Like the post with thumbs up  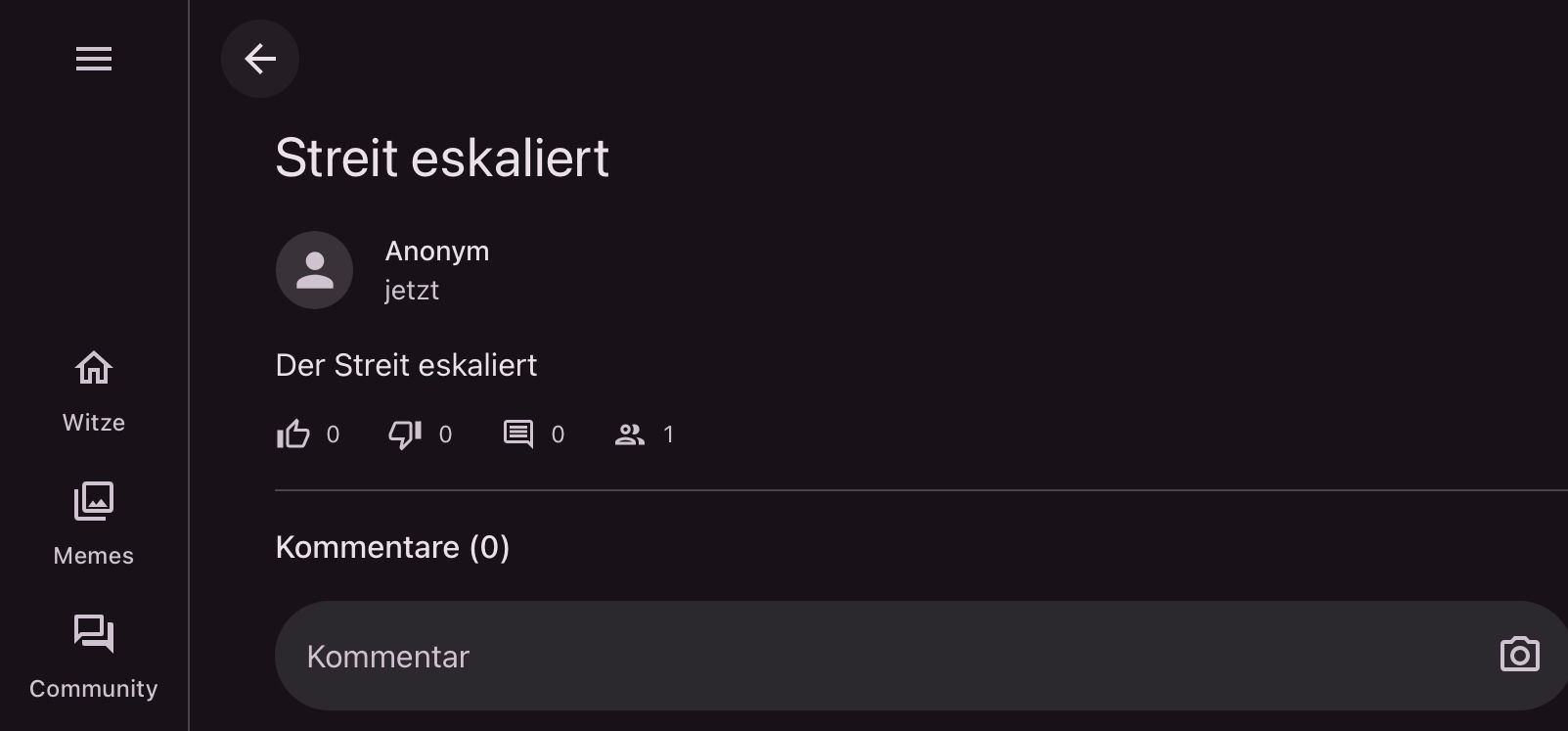(292, 434)
